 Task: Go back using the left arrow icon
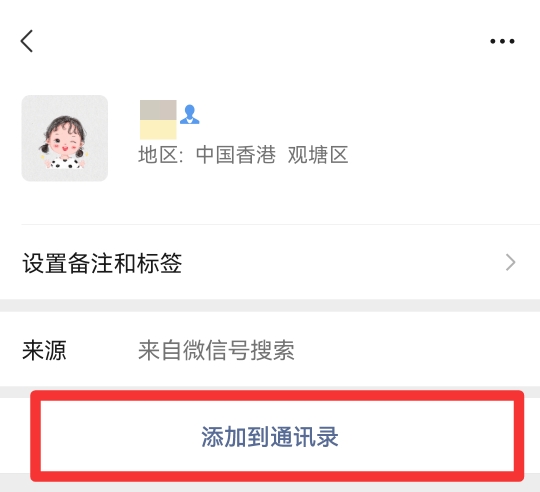click(x=27, y=41)
